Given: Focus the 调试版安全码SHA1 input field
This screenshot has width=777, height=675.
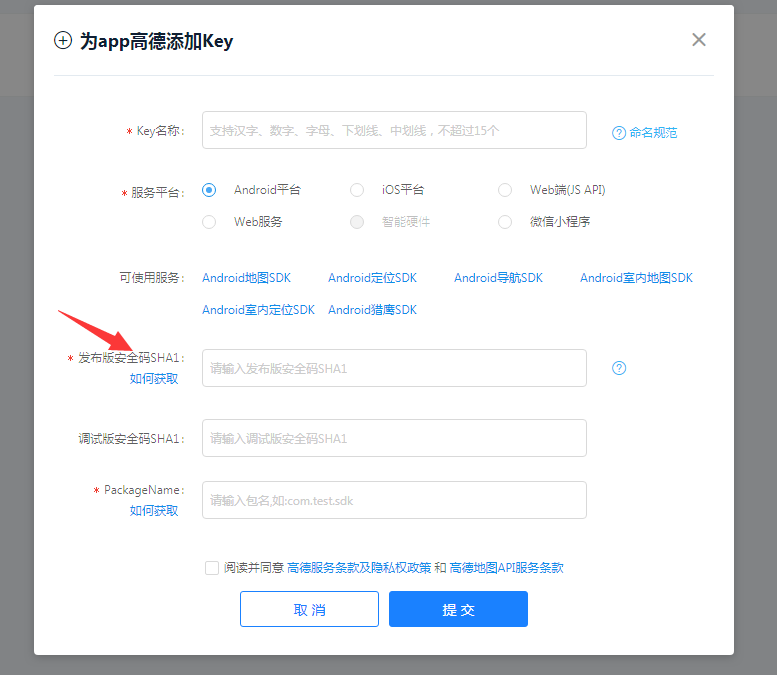Looking at the screenshot, I should click(x=394, y=438).
